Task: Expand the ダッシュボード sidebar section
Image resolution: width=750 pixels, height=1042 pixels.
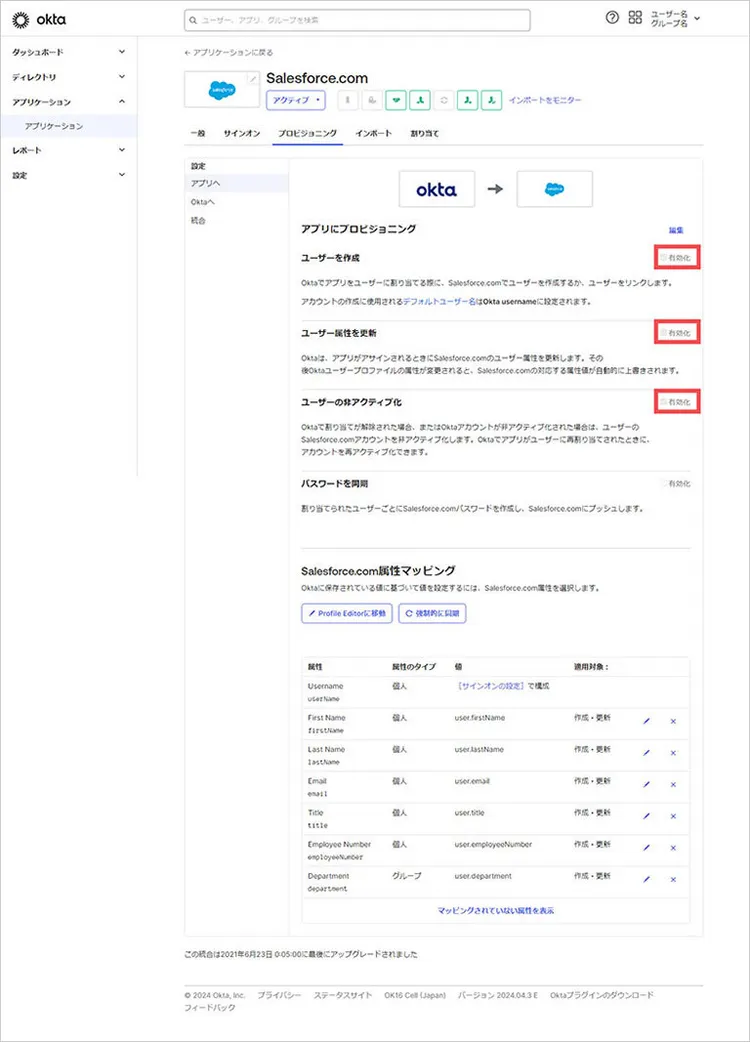Action: pos(68,52)
